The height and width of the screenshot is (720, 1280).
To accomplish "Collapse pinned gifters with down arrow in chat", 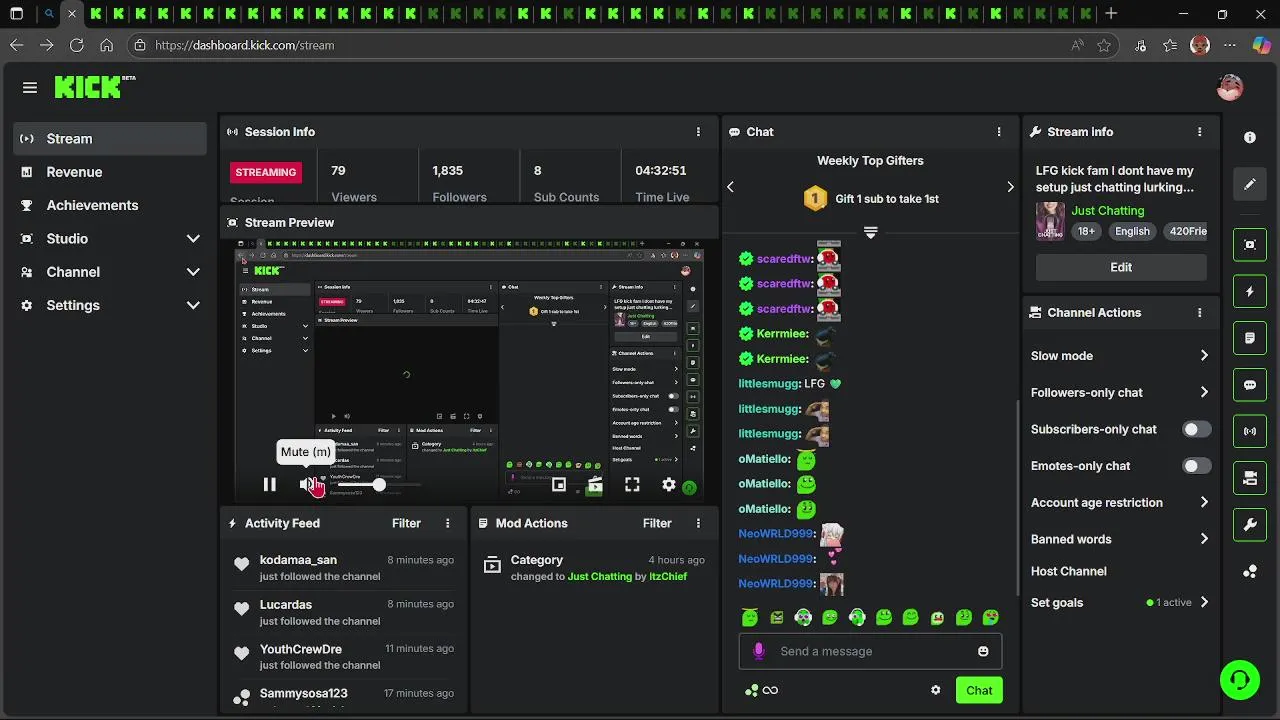I will pos(870,232).
